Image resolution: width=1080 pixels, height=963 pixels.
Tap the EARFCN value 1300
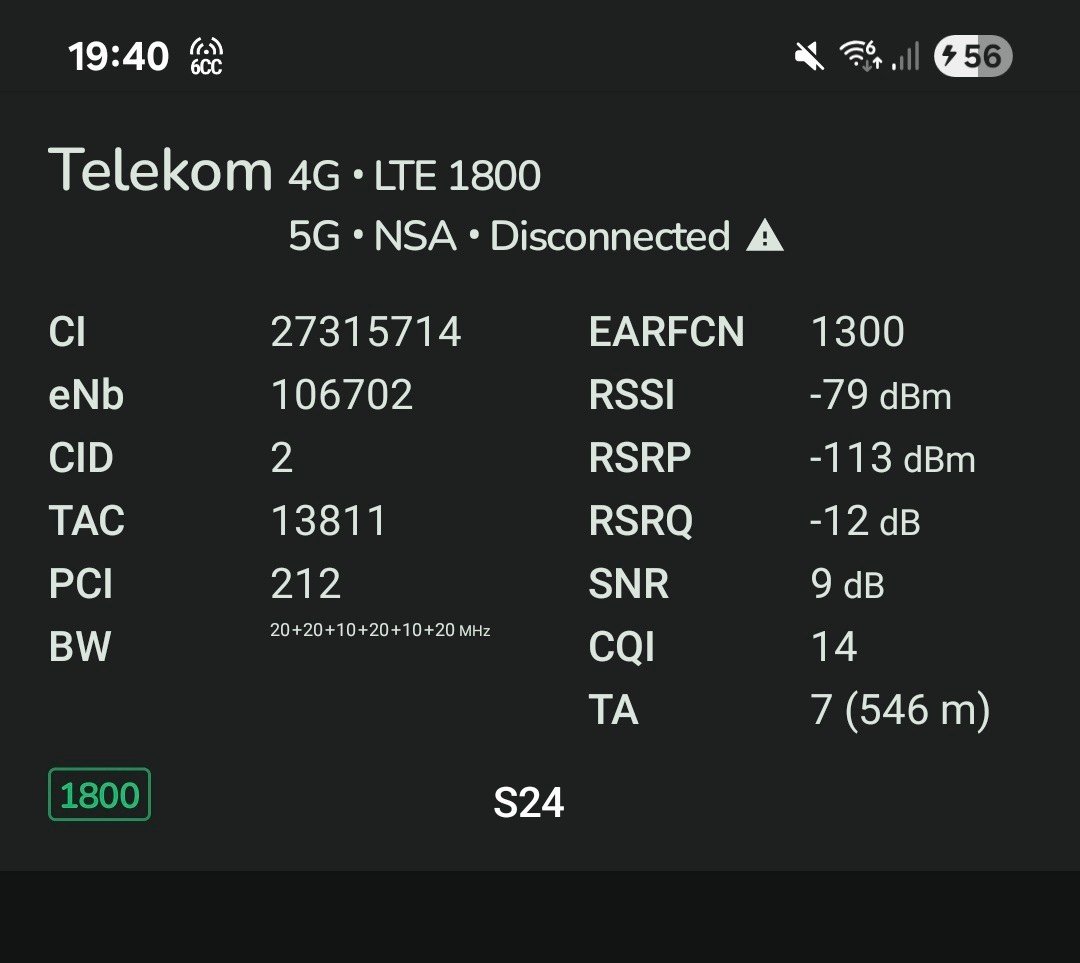857,332
